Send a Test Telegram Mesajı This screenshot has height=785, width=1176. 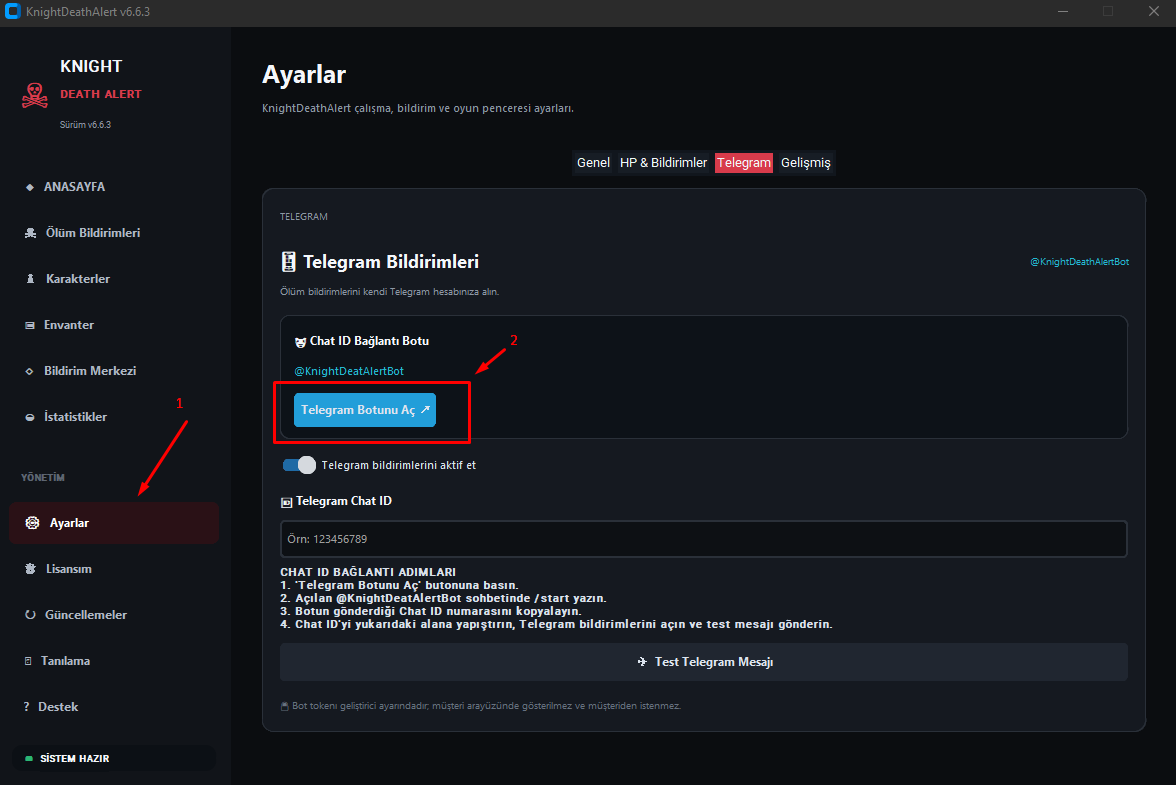[704, 662]
